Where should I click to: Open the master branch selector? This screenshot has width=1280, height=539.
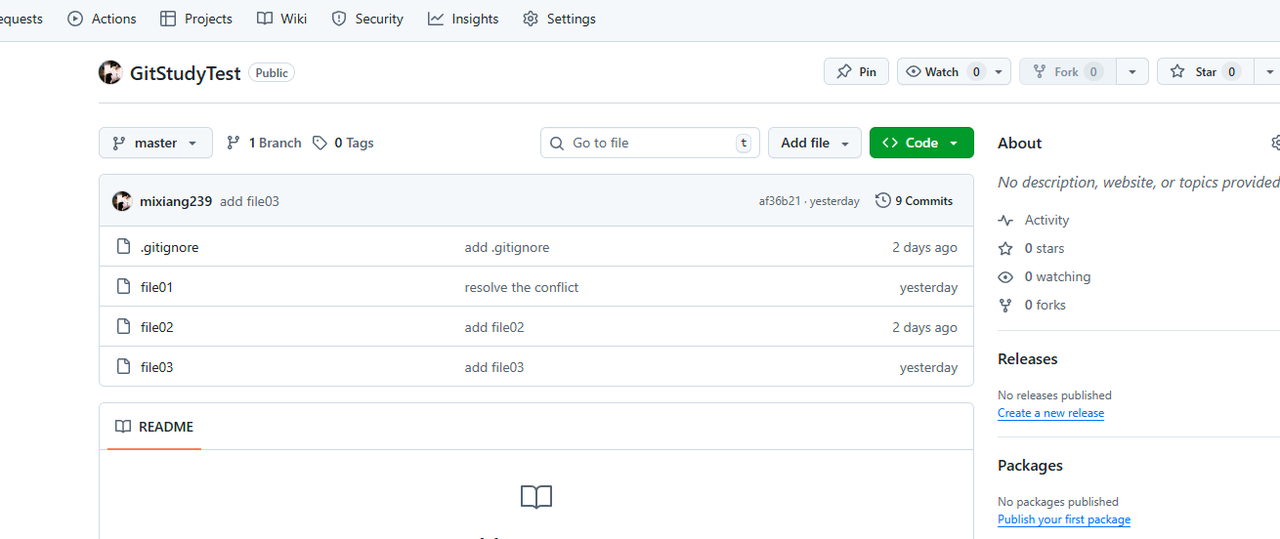[156, 143]
